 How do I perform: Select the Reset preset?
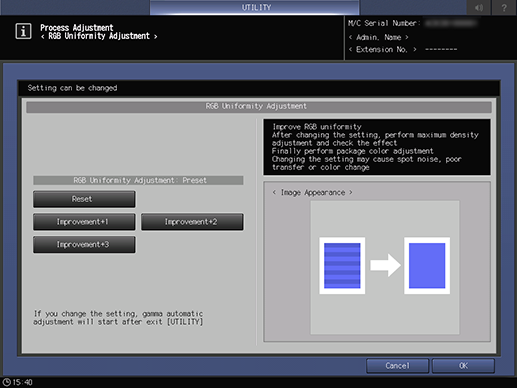click(x=84, y=199)
